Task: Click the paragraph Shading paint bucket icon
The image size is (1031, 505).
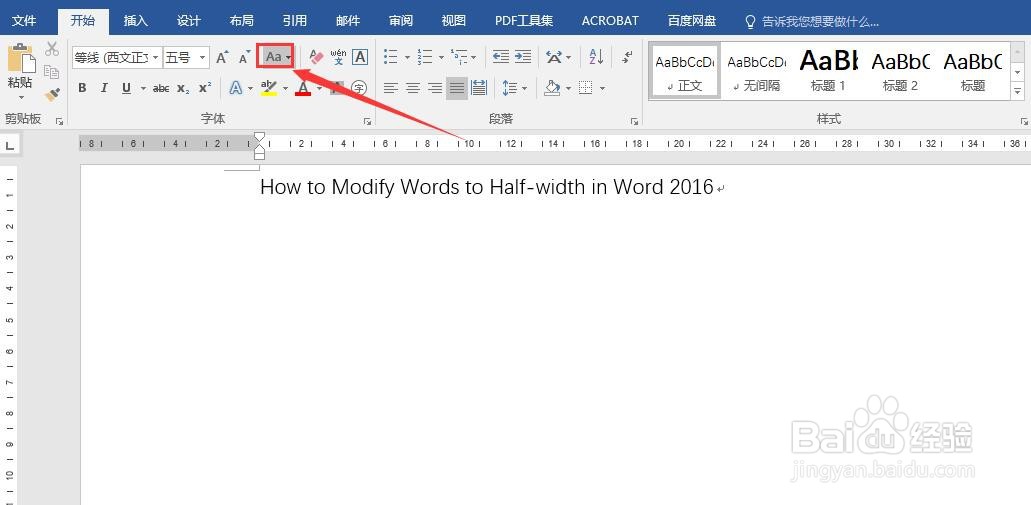Action: [552, 88]
